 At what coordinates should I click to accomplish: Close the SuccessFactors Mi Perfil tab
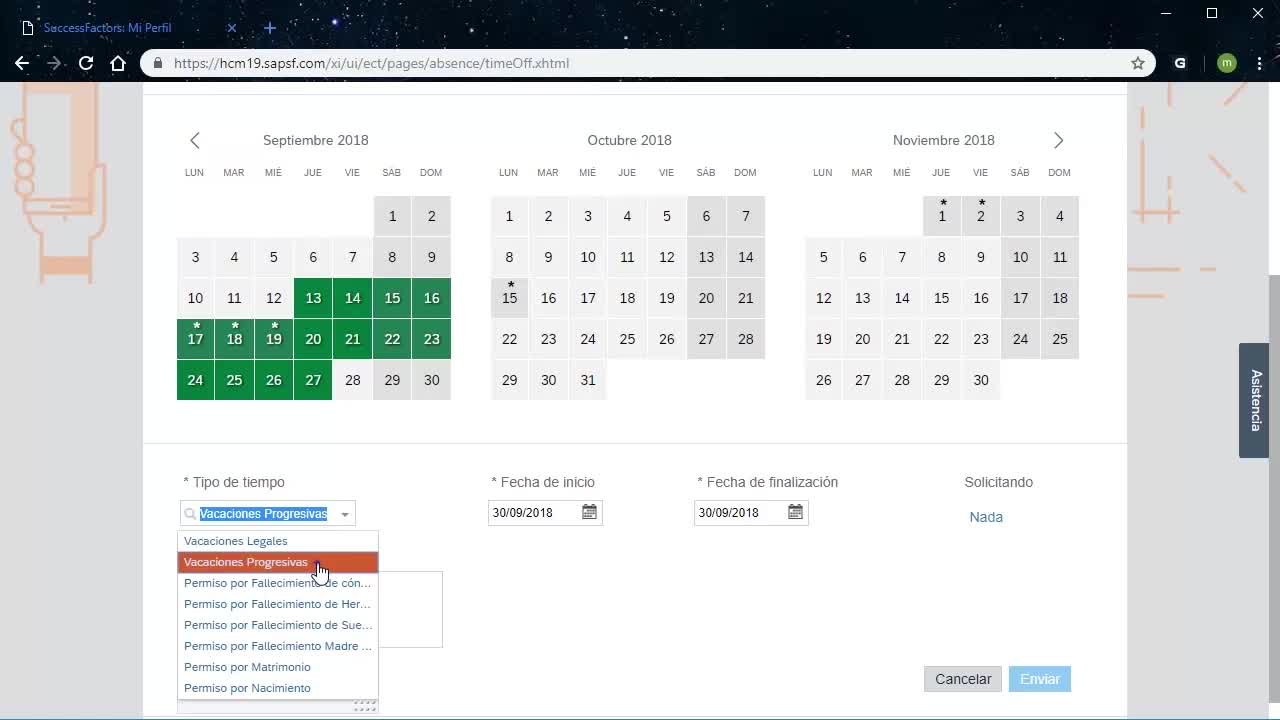click(232, 28)
